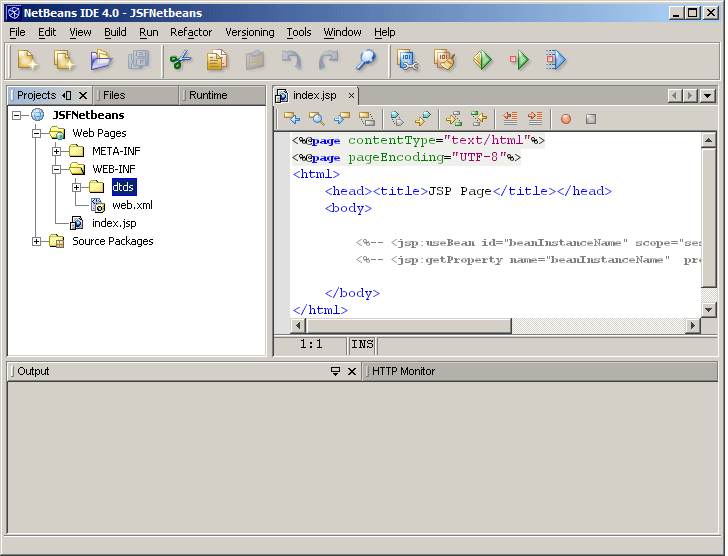Select web.xml in the project tree
The image size is (728, 556).
pyautogui.click(x=132, y=205)
